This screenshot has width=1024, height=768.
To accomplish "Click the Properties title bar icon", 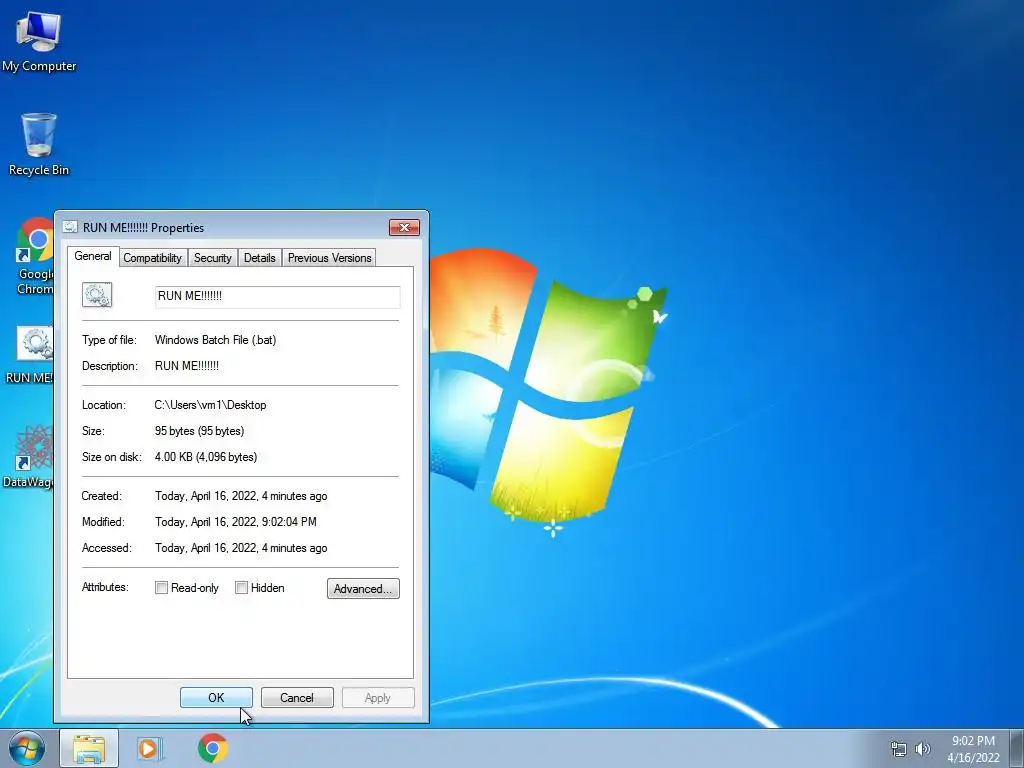I will click(x=70, y=227).
